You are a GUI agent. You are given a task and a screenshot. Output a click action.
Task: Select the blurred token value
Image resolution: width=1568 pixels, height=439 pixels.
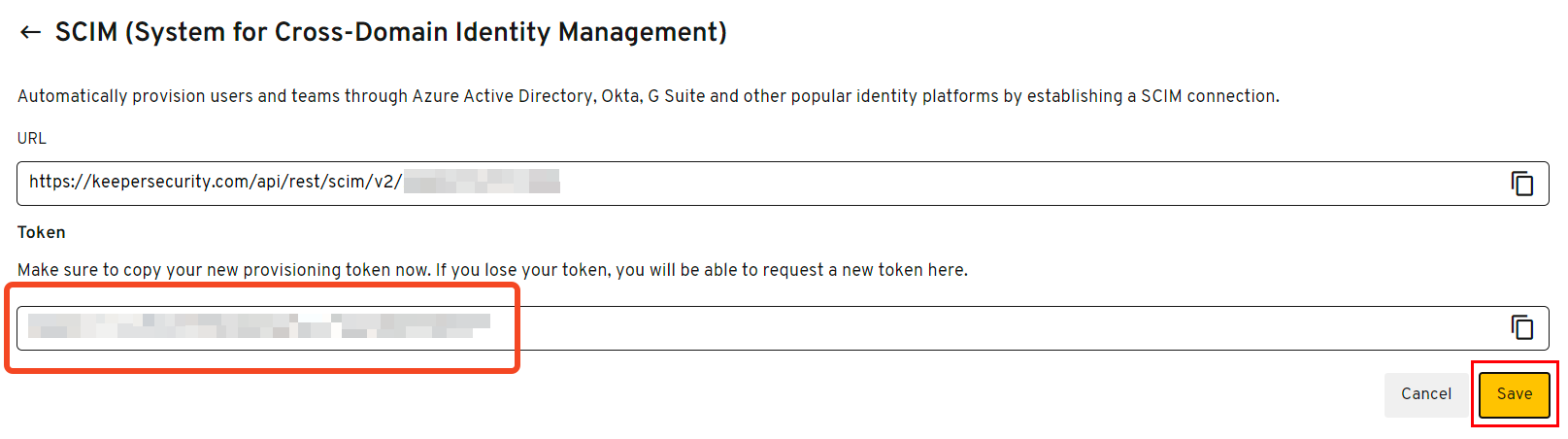(x=259, y=325)
